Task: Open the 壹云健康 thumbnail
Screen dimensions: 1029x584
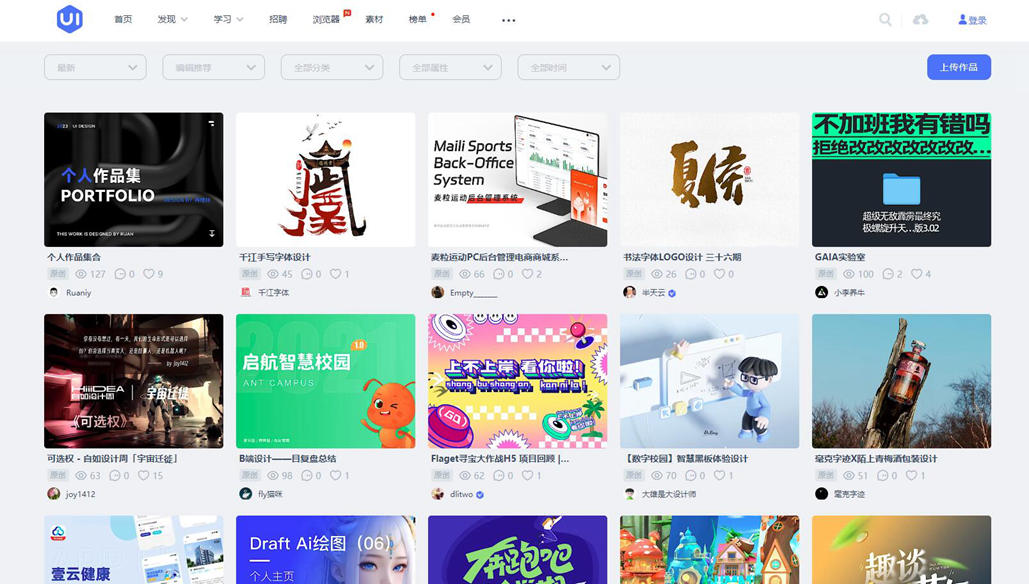Action: [x=134, y=550]
